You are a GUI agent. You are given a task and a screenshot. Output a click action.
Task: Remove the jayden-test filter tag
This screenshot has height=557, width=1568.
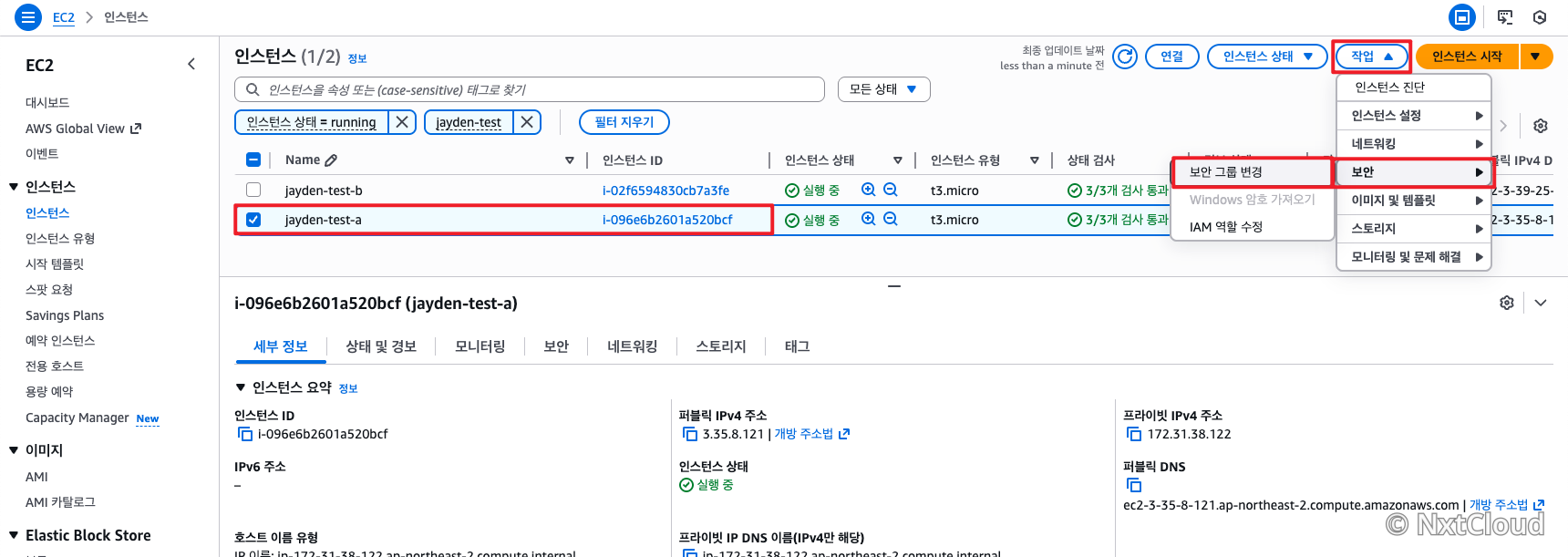(527, 122)
